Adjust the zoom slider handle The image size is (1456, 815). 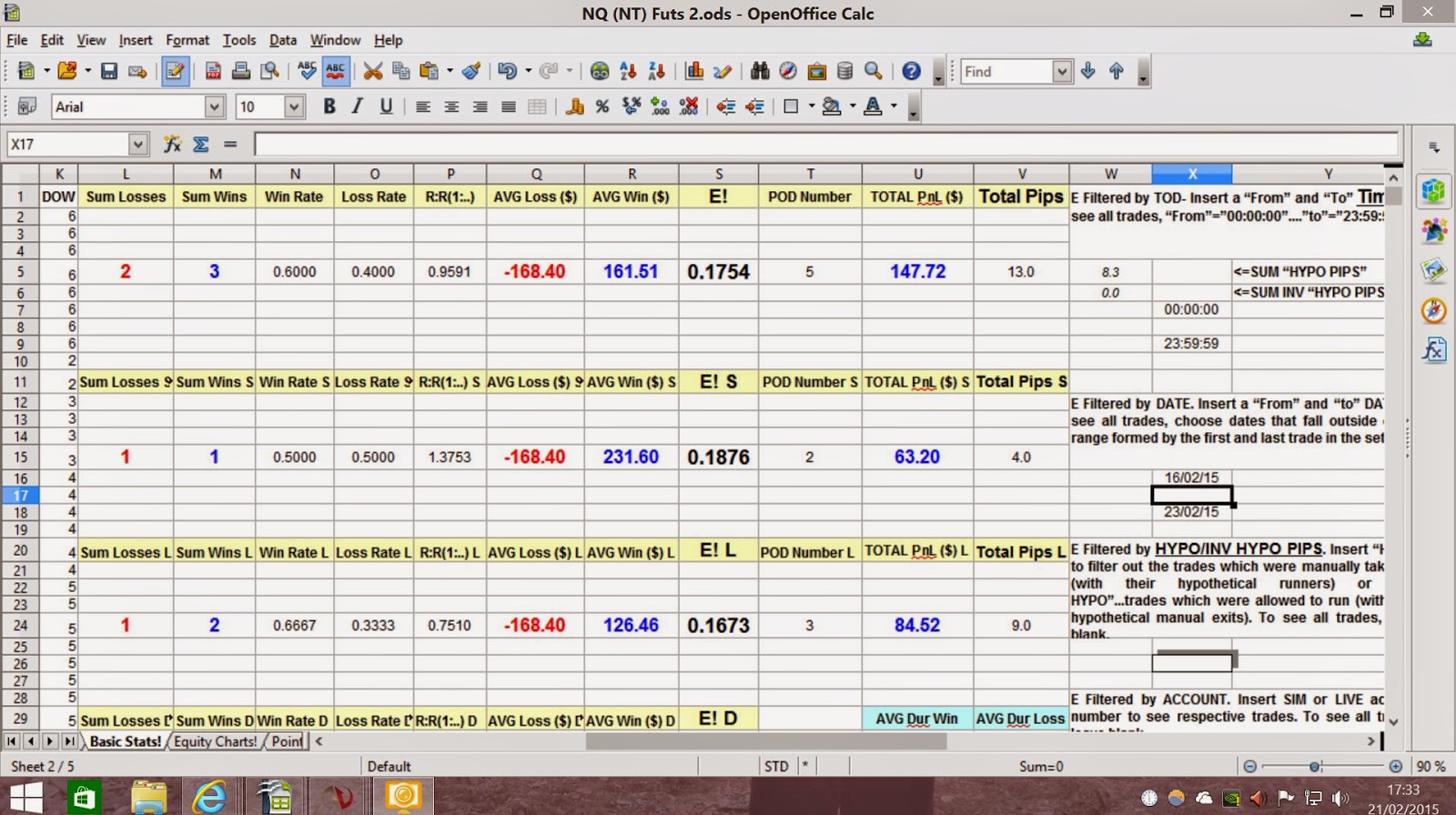click(x=1315, y=767)
